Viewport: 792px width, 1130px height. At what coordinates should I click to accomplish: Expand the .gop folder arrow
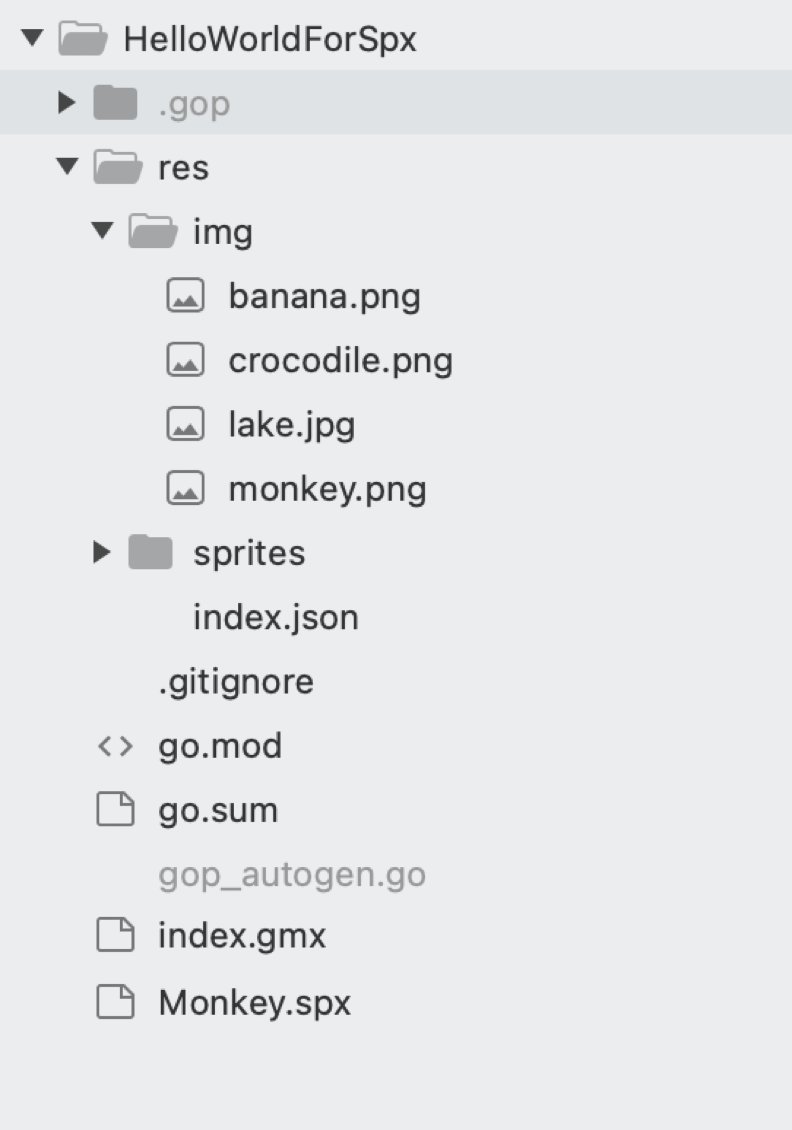coord(67,103)
